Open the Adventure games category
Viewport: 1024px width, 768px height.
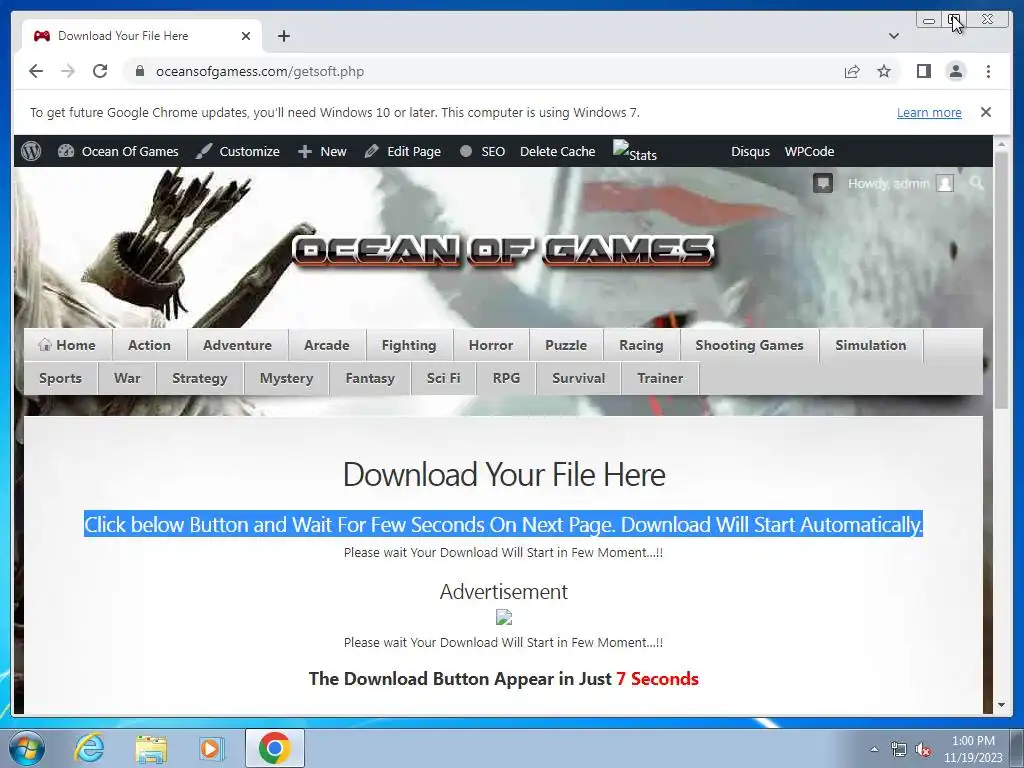237,345
